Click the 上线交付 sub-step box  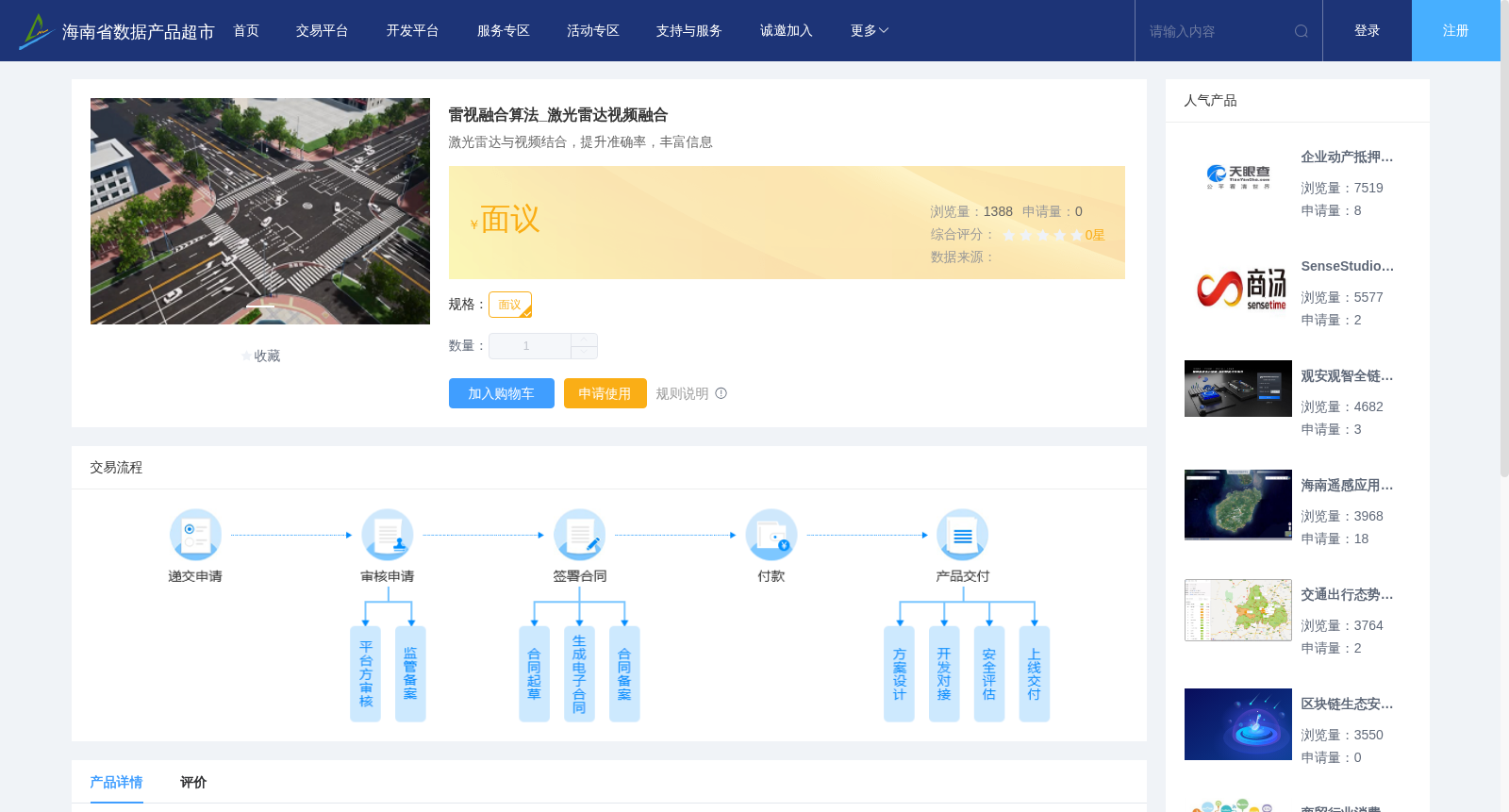(x=1035, y=673)
